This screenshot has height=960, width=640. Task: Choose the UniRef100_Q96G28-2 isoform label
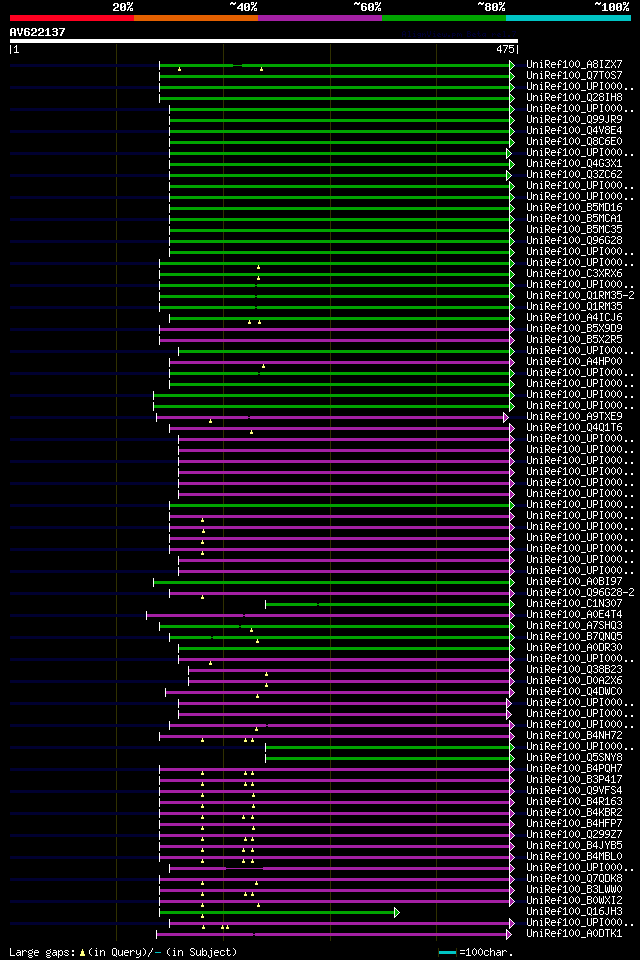pos(581,593)
